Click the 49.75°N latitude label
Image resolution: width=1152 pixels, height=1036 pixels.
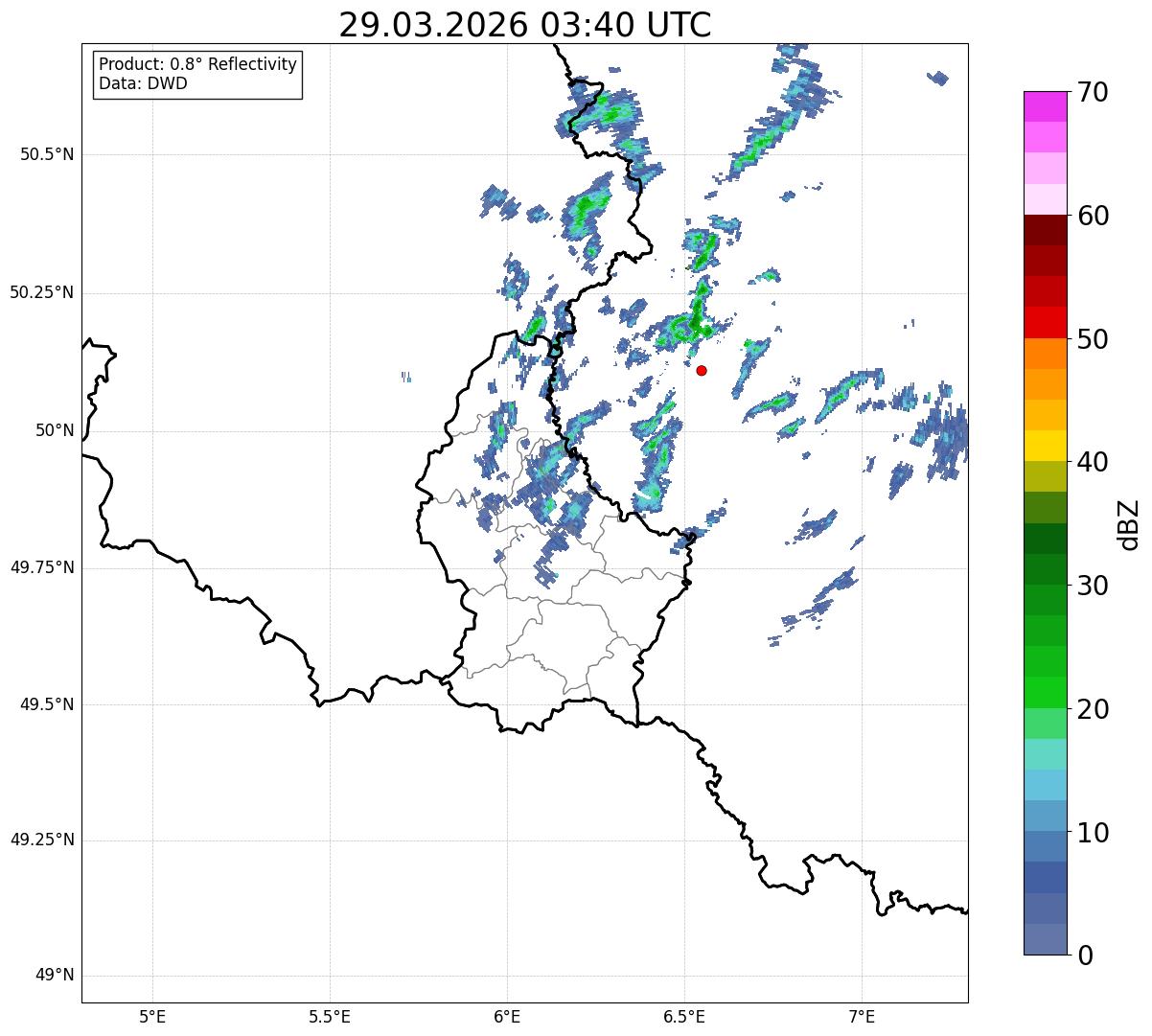(x=42, y=567)
